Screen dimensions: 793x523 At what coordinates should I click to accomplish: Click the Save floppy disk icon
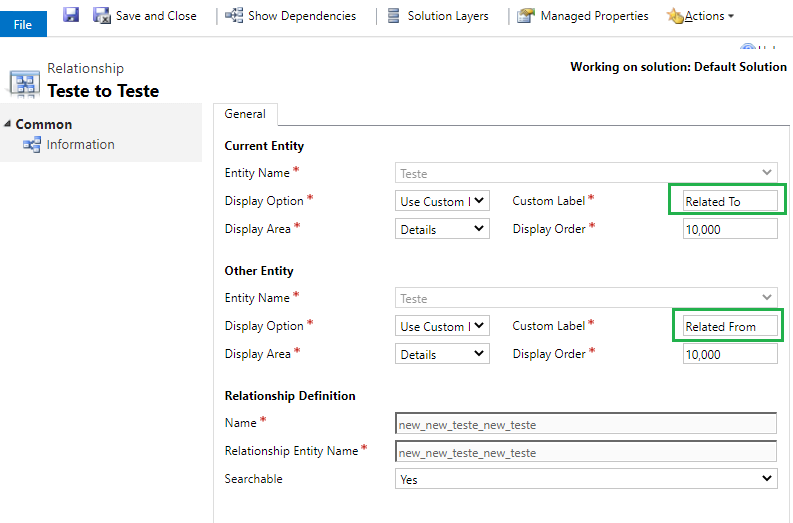tap(71, 15)
